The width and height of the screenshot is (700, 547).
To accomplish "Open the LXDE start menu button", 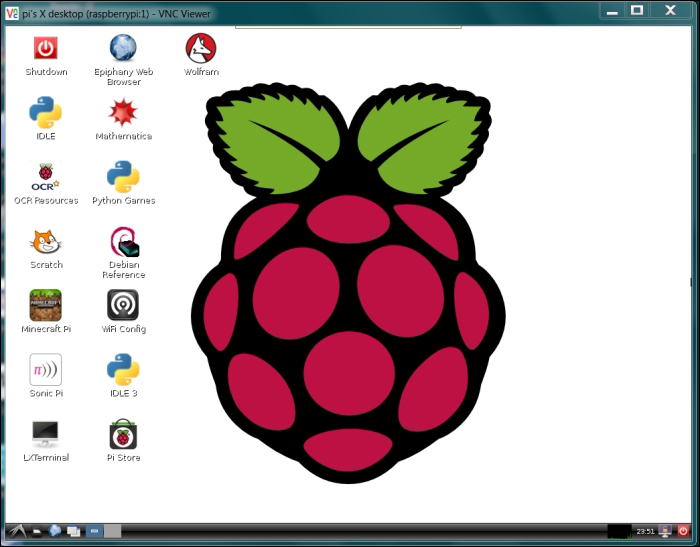I will 16,531.
